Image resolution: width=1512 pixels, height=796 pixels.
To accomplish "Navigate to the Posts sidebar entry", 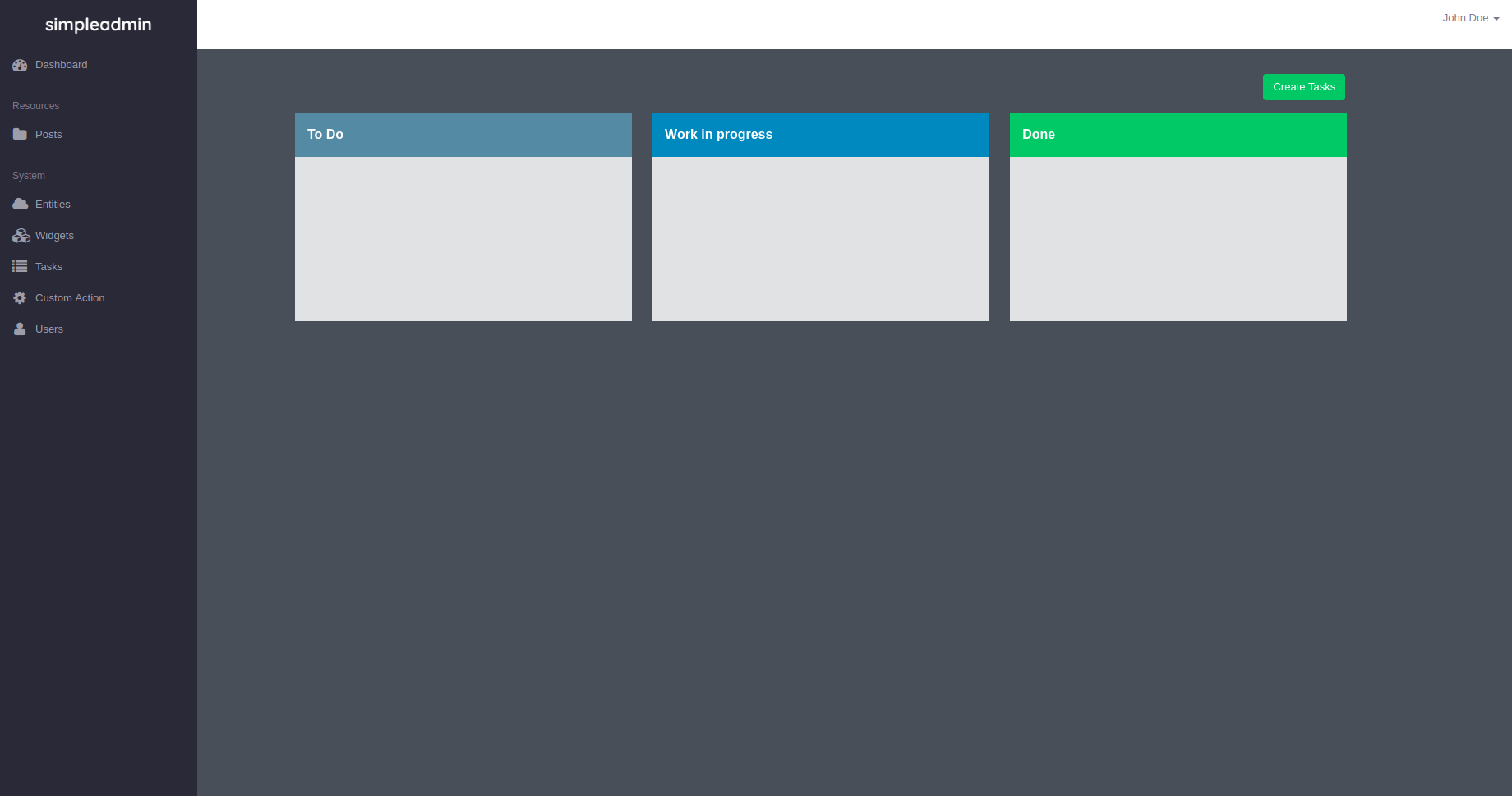I will [x=48, y=134].
